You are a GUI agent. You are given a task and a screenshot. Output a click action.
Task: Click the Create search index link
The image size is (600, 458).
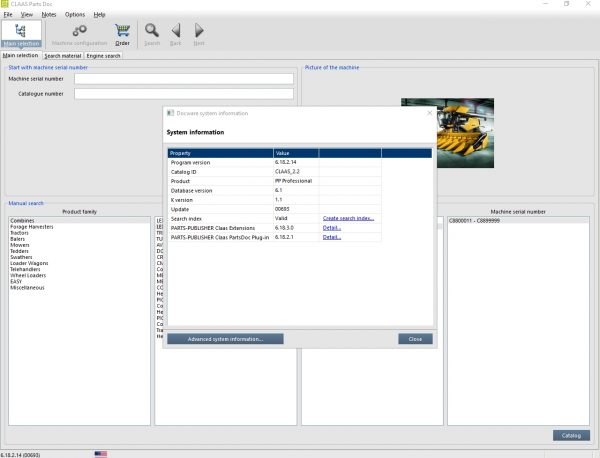348,218
